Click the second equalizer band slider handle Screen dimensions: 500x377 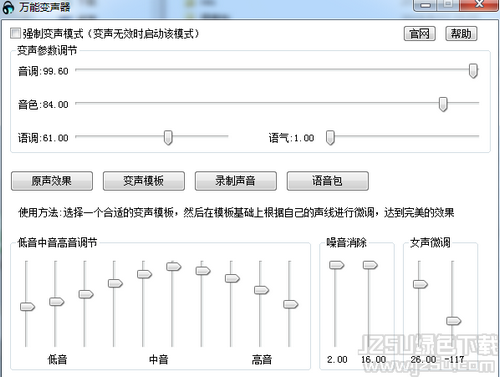point(56,302)
